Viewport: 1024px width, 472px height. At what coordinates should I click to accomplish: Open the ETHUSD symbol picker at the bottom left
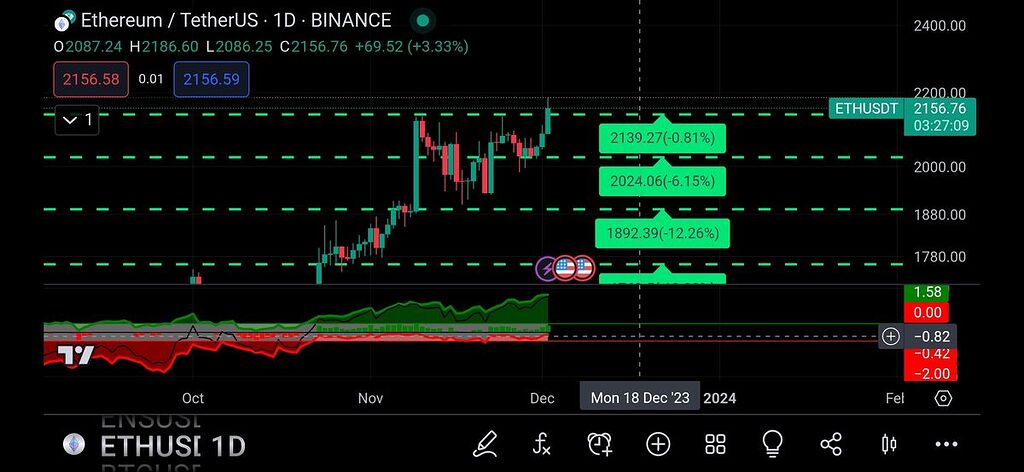pos(150,446)
